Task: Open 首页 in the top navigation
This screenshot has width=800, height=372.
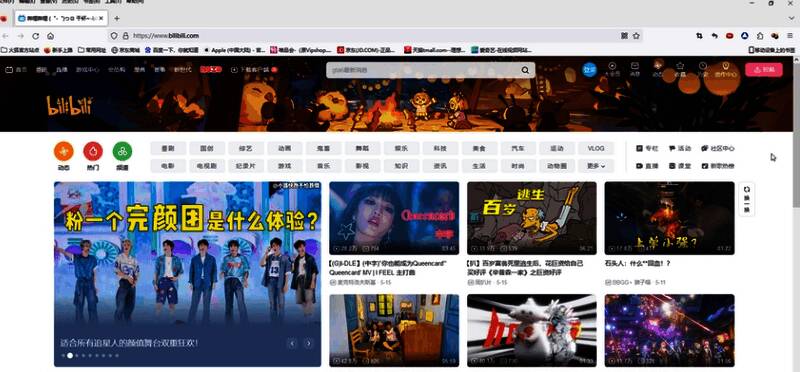Action: [16, 70]
